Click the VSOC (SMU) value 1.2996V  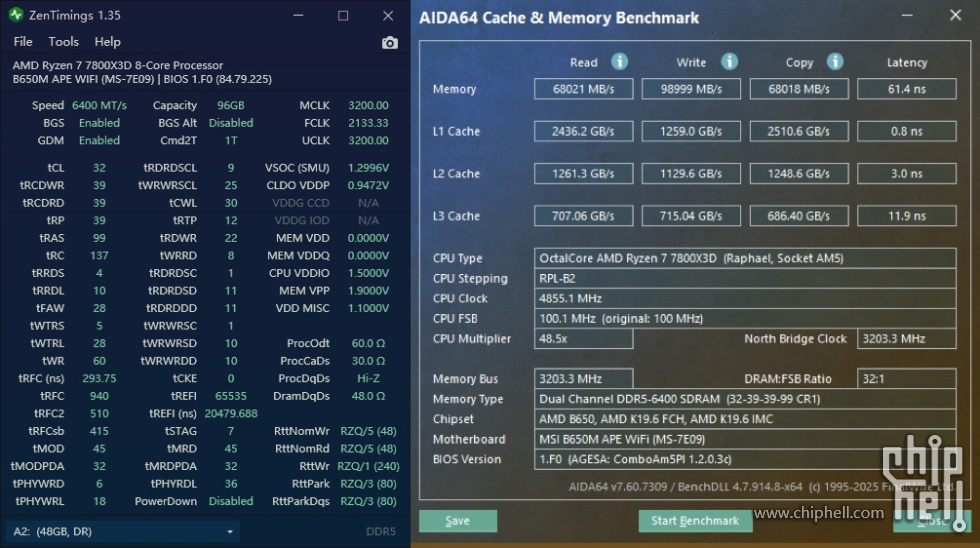[x=368, y=167]
